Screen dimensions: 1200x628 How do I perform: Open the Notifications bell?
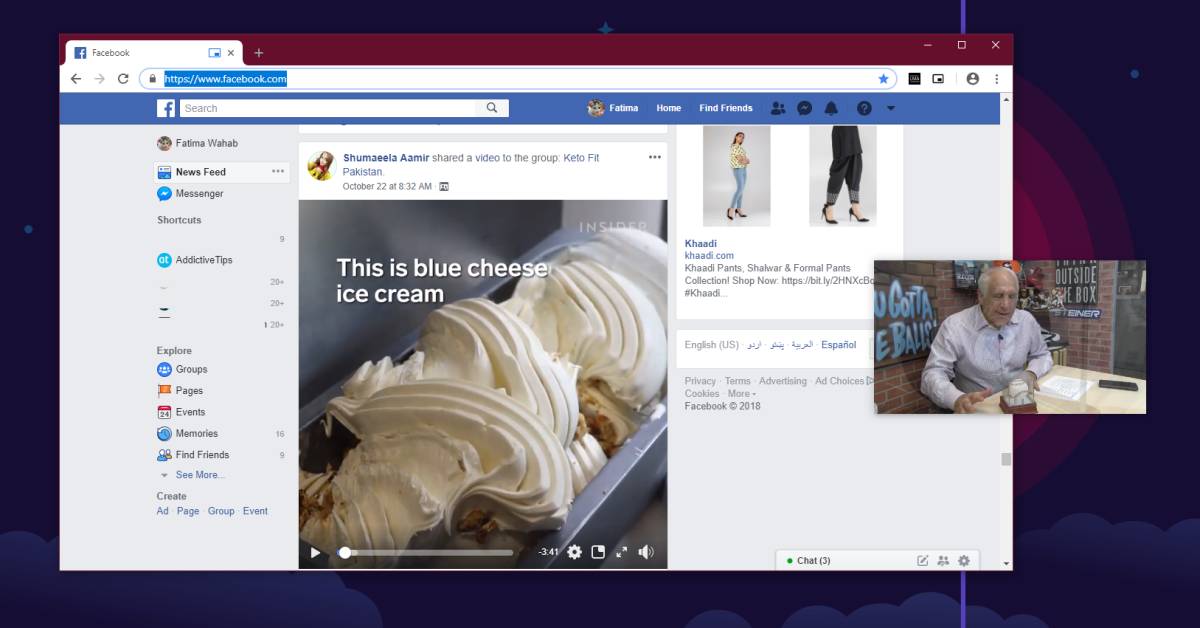click(x=831, y=108)
